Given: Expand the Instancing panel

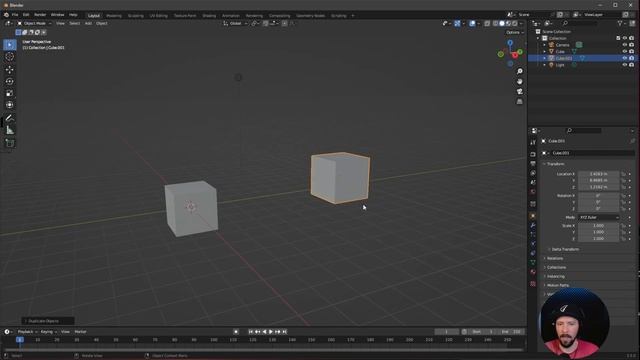Looking at the screenshot, I should point(556,276).
